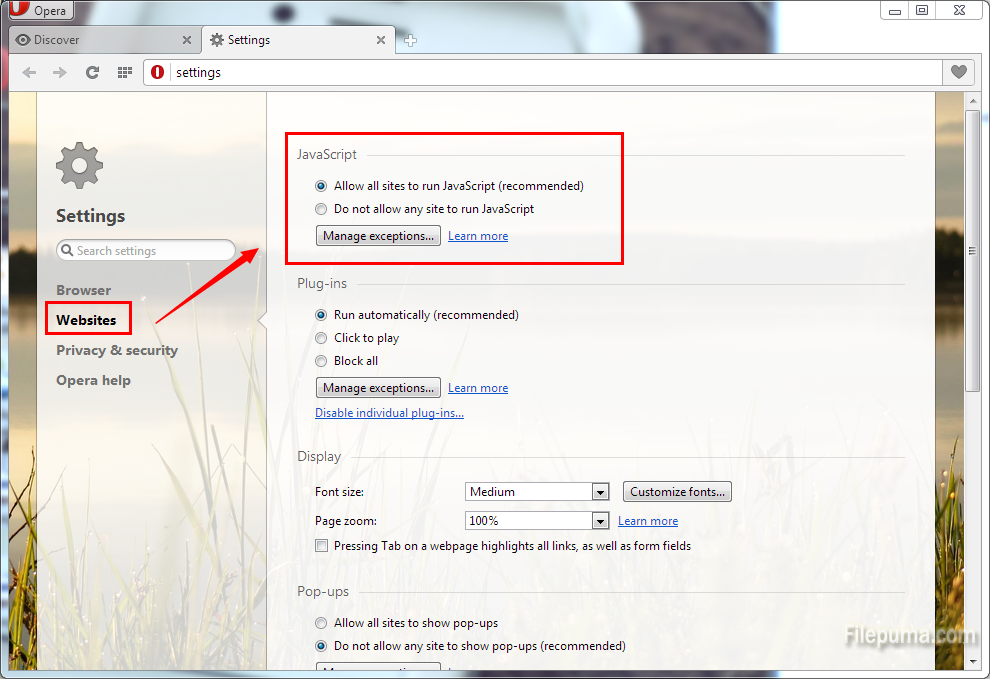The height and width of the screenshot is (679, 990).
Task: Select Allow all sites to show pop-ups
Action: (321, 623)
